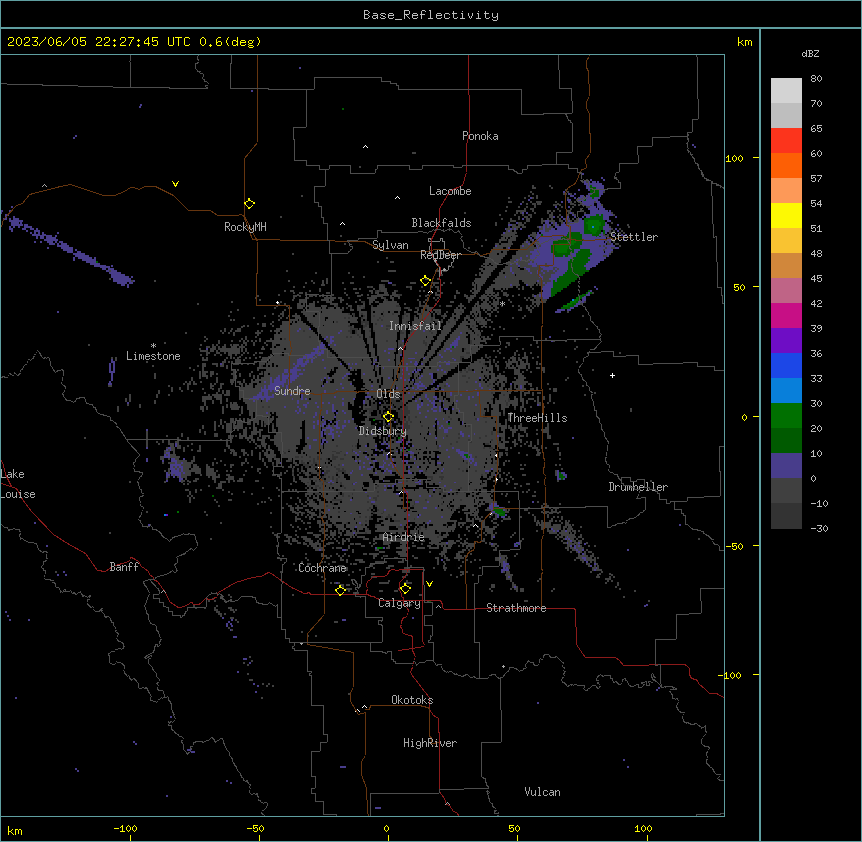Select the light gray 70-80 dBZ legend swatch

786,91
